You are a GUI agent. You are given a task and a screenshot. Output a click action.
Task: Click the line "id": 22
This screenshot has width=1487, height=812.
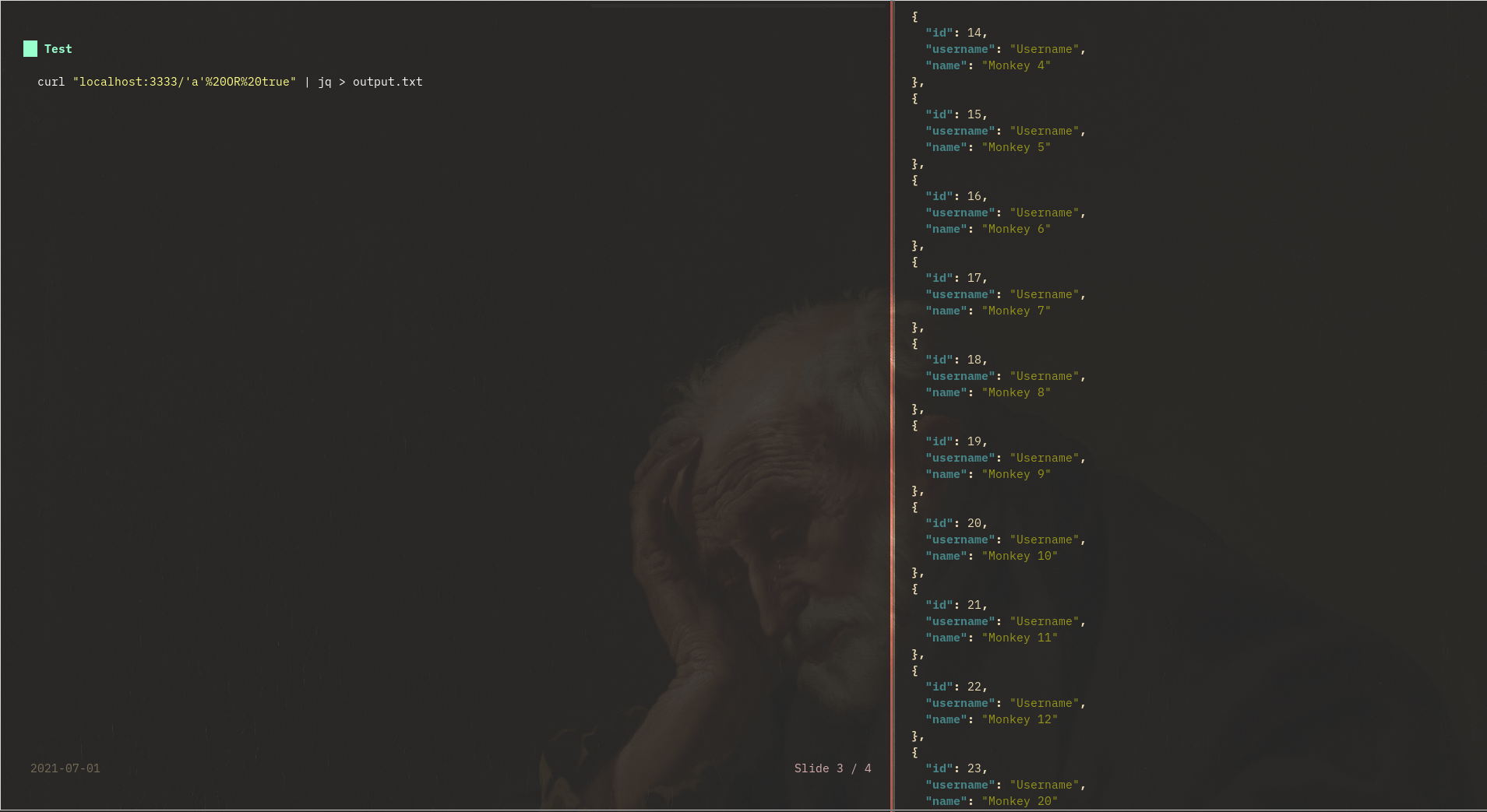coord(957,687)
